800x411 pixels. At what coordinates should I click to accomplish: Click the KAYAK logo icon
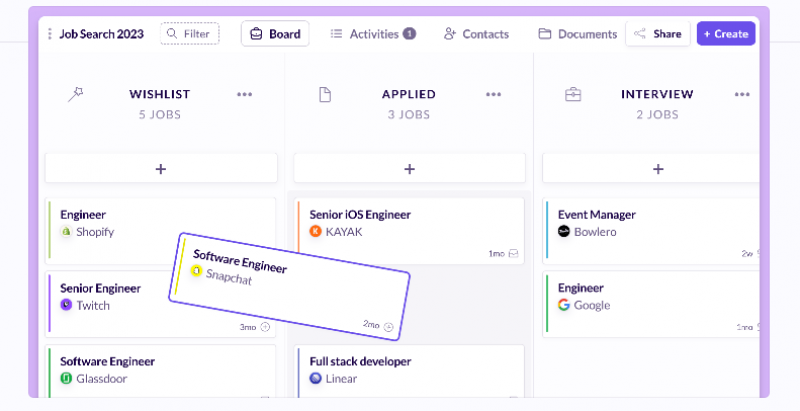pyautogui.click(x=316, y=232)
